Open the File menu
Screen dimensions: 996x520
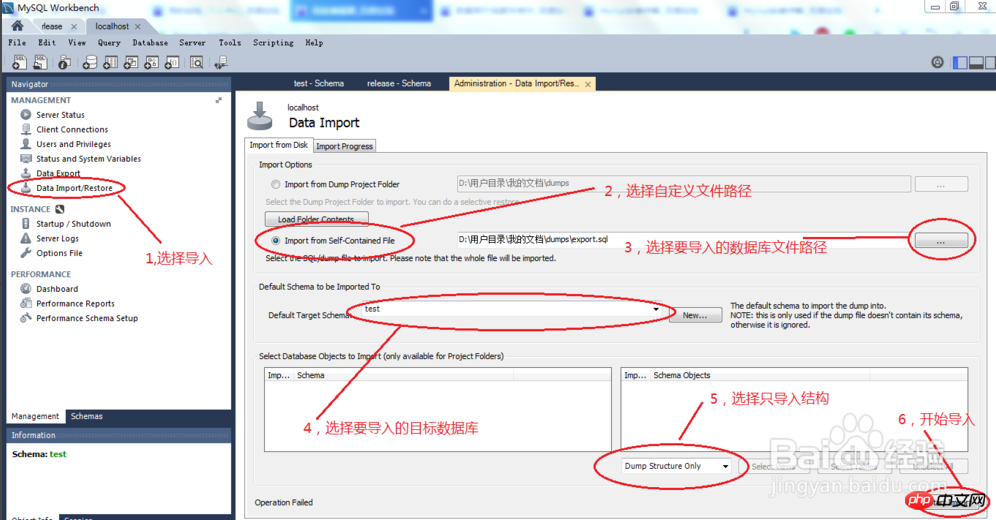17,43
